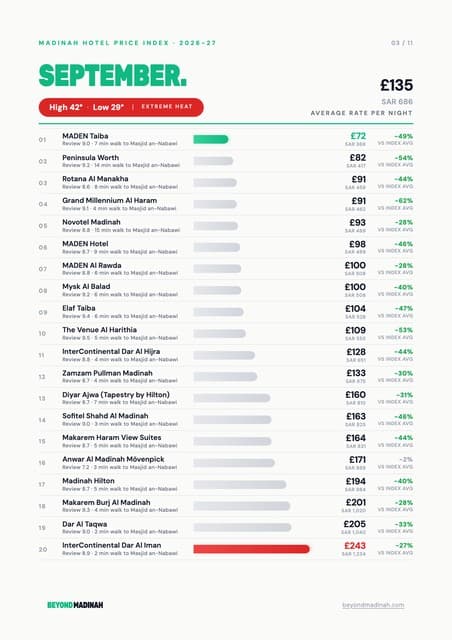The height and width of the screenshot is (640, 452).
Task: Click the red InterContinental Dar Al Iman bar
Action: pyautogui.click(x=251, y=549)
